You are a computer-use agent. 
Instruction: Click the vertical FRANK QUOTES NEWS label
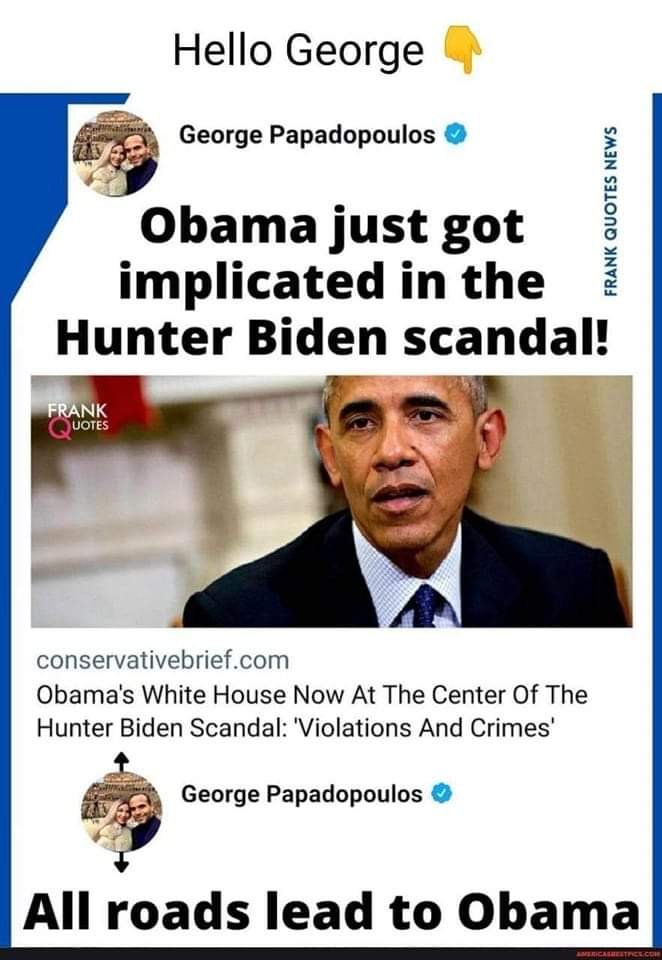click(x=610, y=211)
